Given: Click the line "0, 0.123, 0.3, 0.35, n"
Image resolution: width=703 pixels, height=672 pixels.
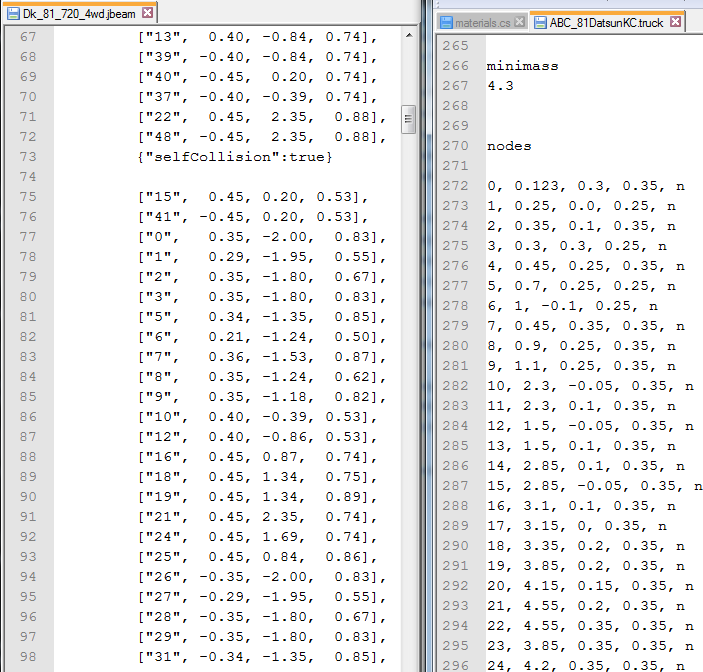Looking at the screenshot, I should point(586,186).
